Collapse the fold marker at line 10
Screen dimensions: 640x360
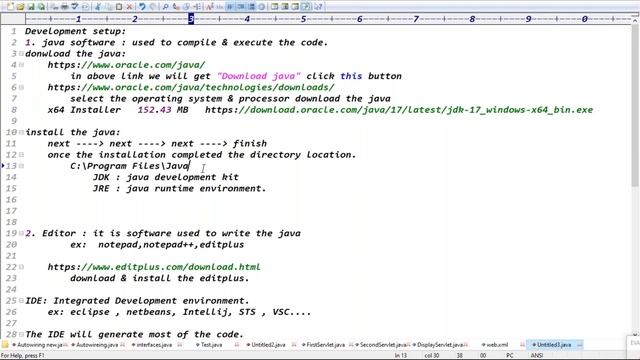[x=21, y=132]
